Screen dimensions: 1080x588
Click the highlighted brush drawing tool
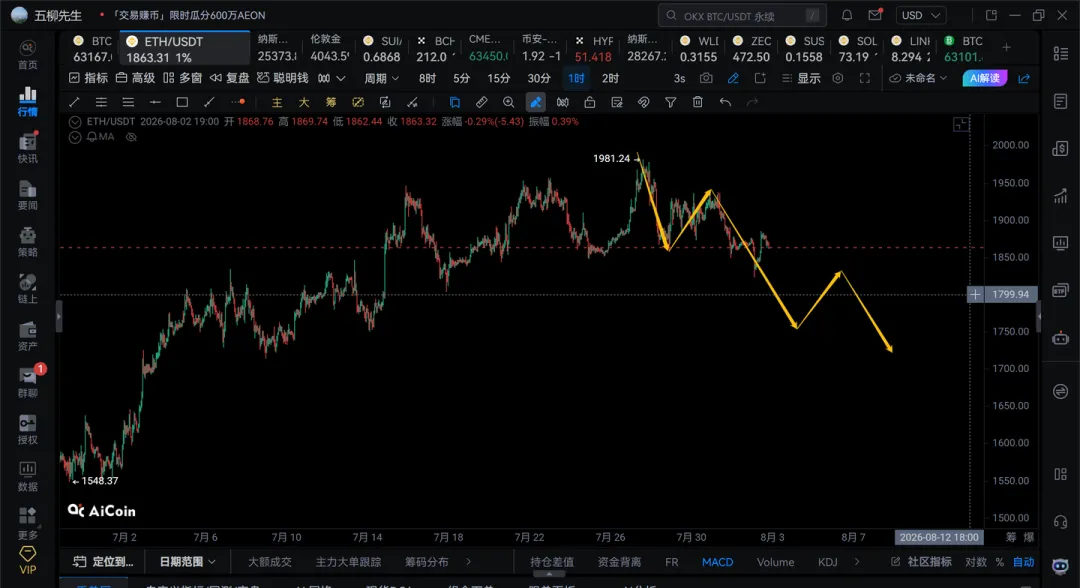[x=535, y=102]
